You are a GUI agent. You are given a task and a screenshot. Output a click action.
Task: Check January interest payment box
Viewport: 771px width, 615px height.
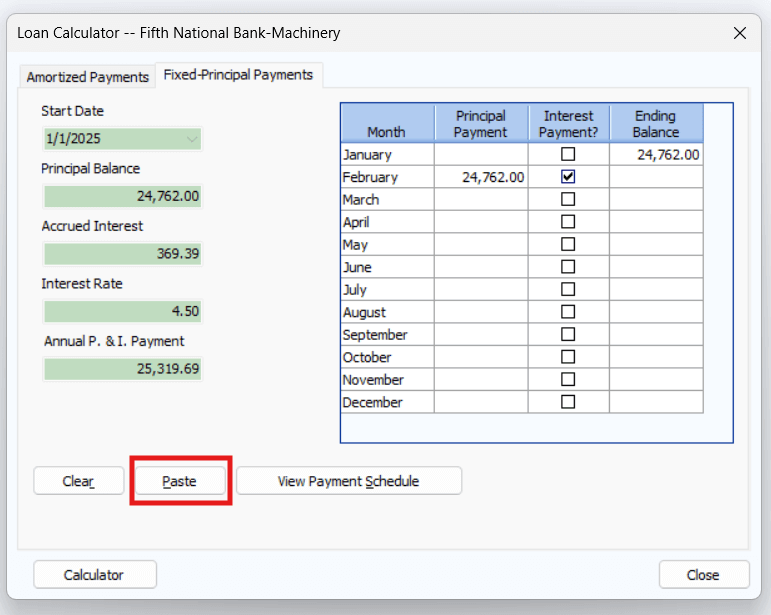[568, 154]
